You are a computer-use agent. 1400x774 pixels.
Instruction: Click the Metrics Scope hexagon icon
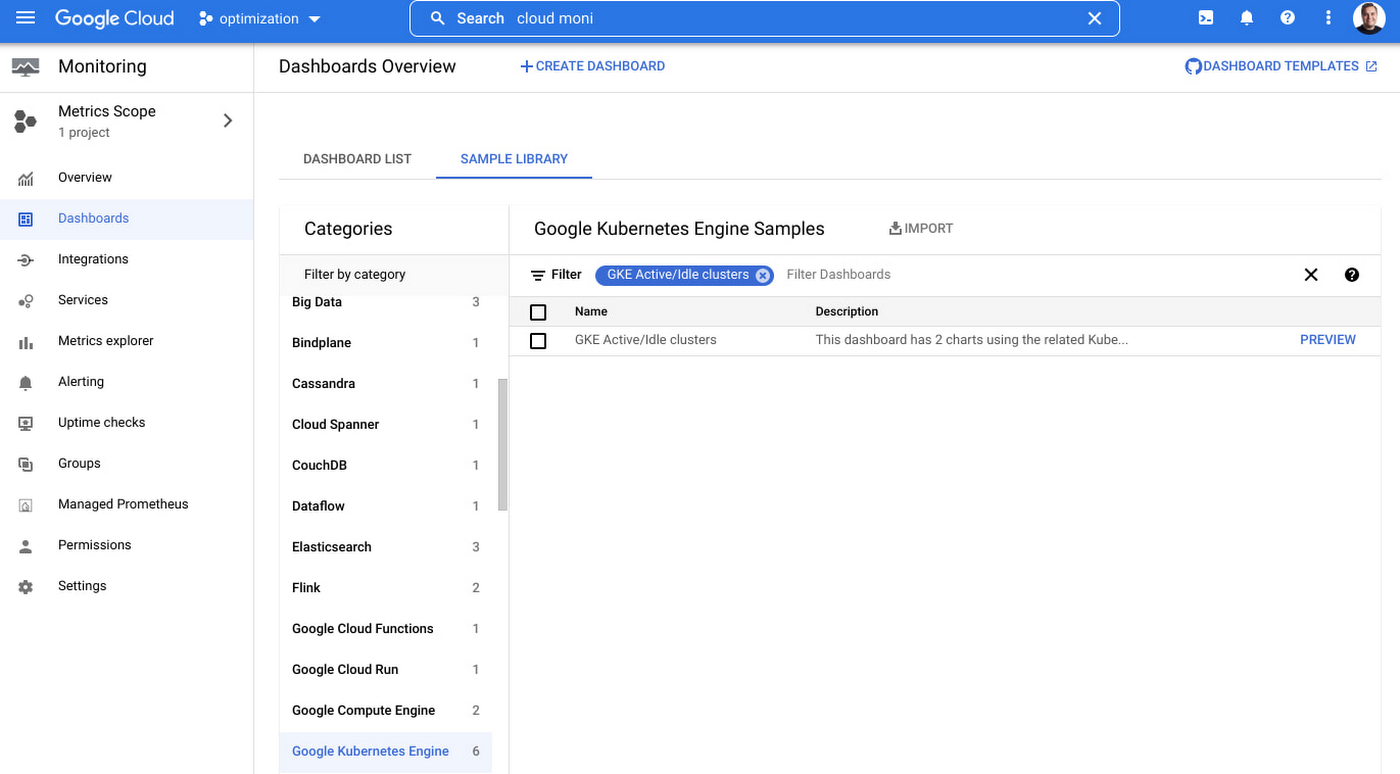coord(25,121)
